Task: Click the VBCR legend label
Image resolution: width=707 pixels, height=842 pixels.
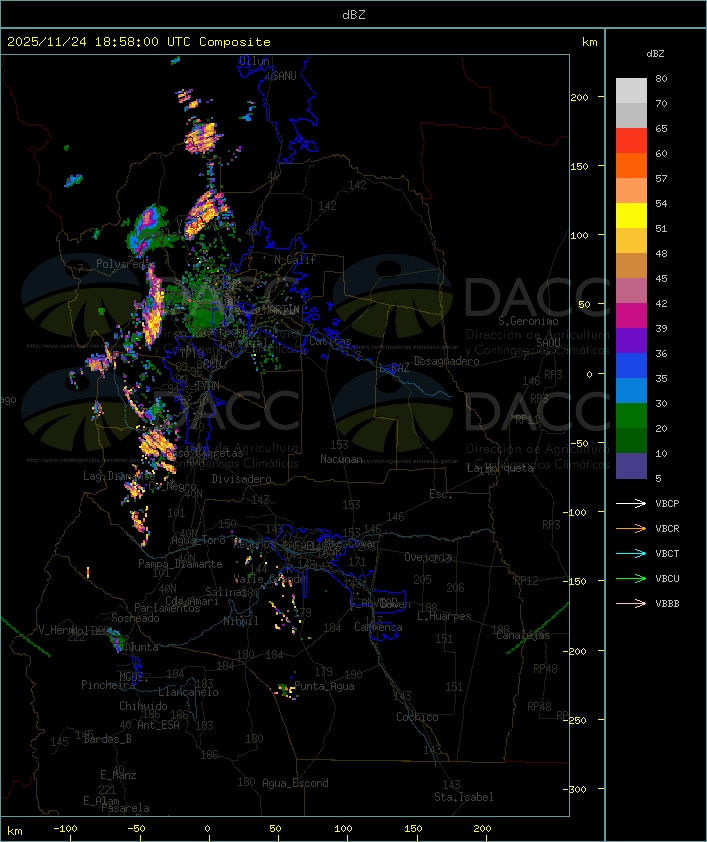Action: click(667, 528)
